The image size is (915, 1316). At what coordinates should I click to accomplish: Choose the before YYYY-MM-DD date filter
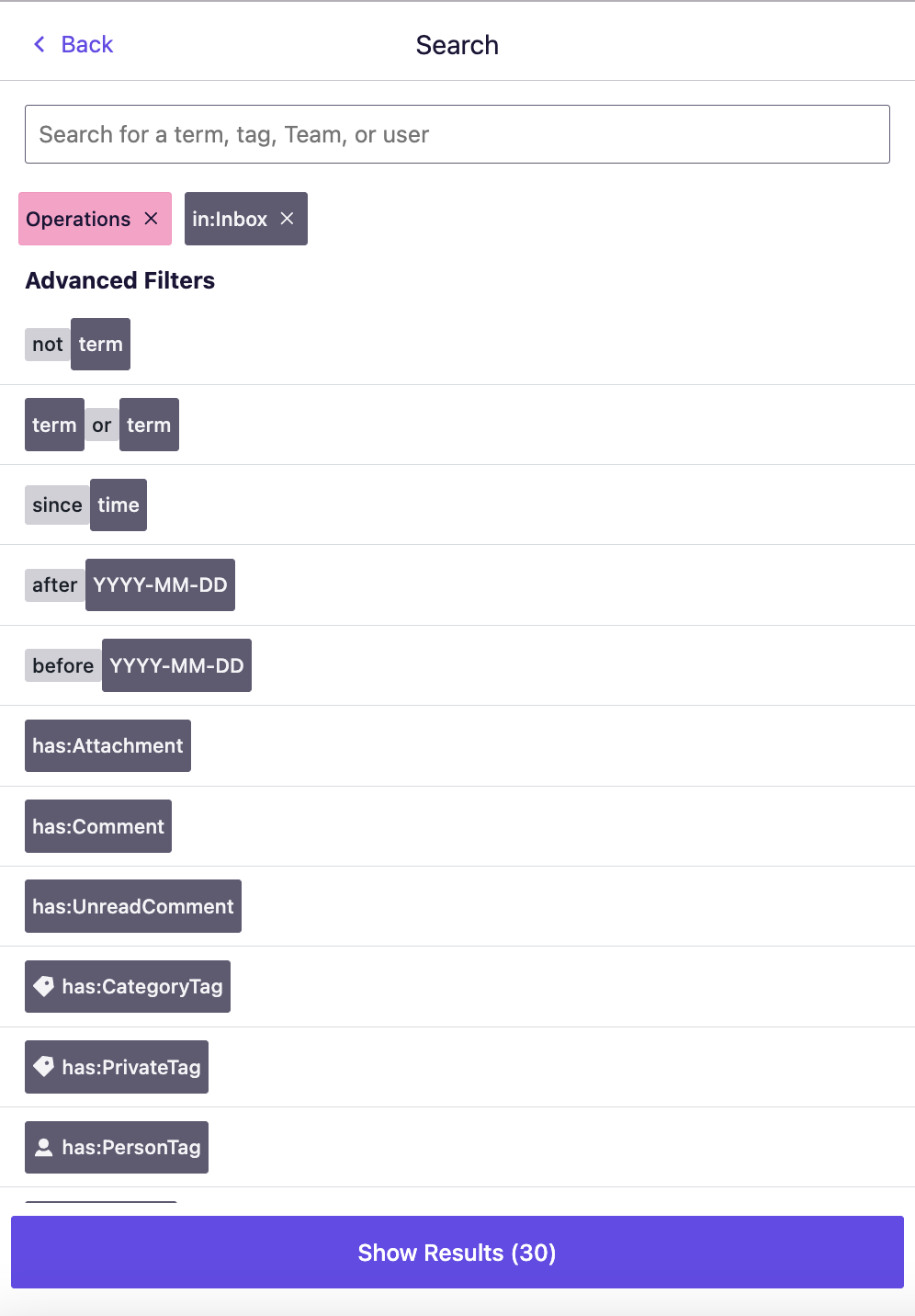pyautogui.click(x=138, y=665)
